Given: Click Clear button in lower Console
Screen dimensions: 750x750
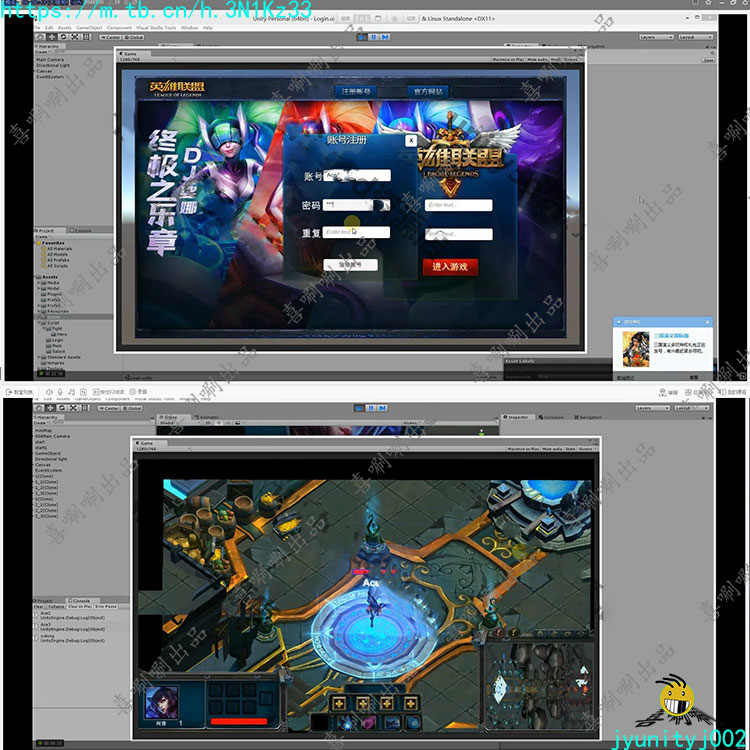Looking at the screenshot, I should pyautogui.click(x=40, y=607).
